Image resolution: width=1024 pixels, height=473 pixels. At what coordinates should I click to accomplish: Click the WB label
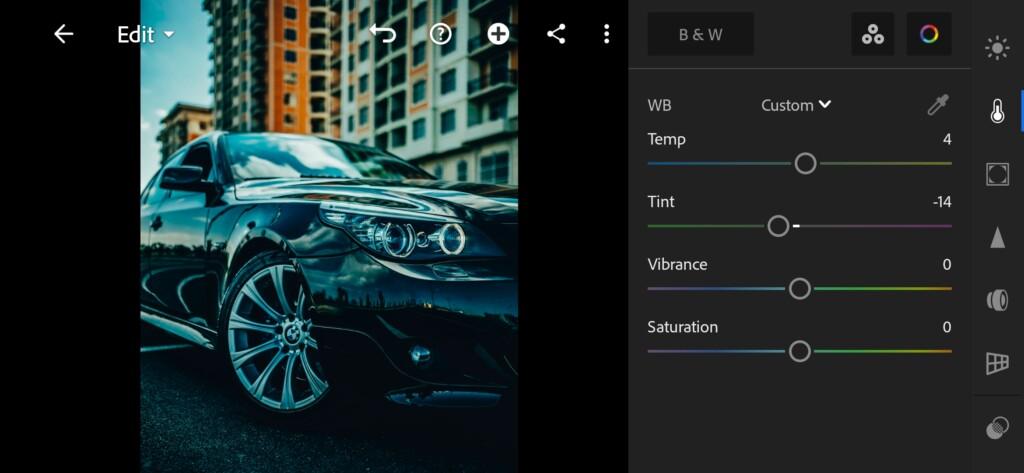click(x=659, y=105)
